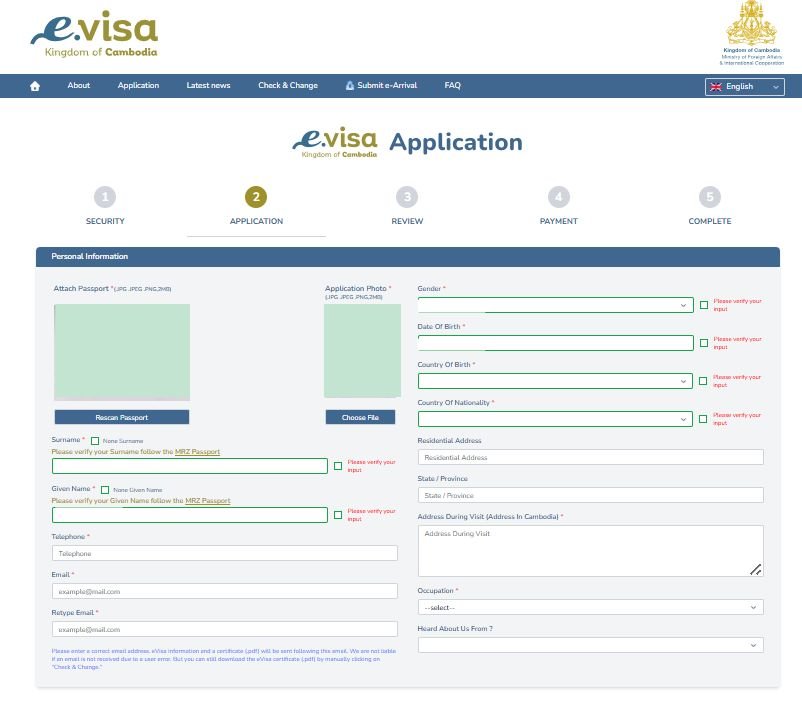Go to the Latest news menu item
Viewport: 802px width, 701px height.
[x=208, y=86]
